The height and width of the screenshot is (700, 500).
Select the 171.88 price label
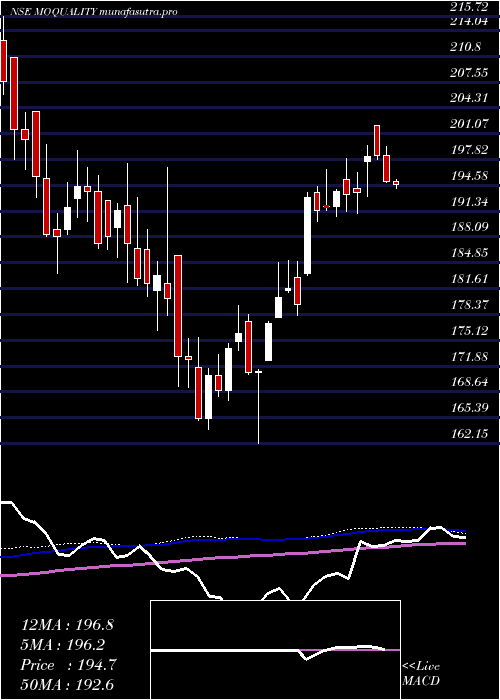tap(467, 357)
